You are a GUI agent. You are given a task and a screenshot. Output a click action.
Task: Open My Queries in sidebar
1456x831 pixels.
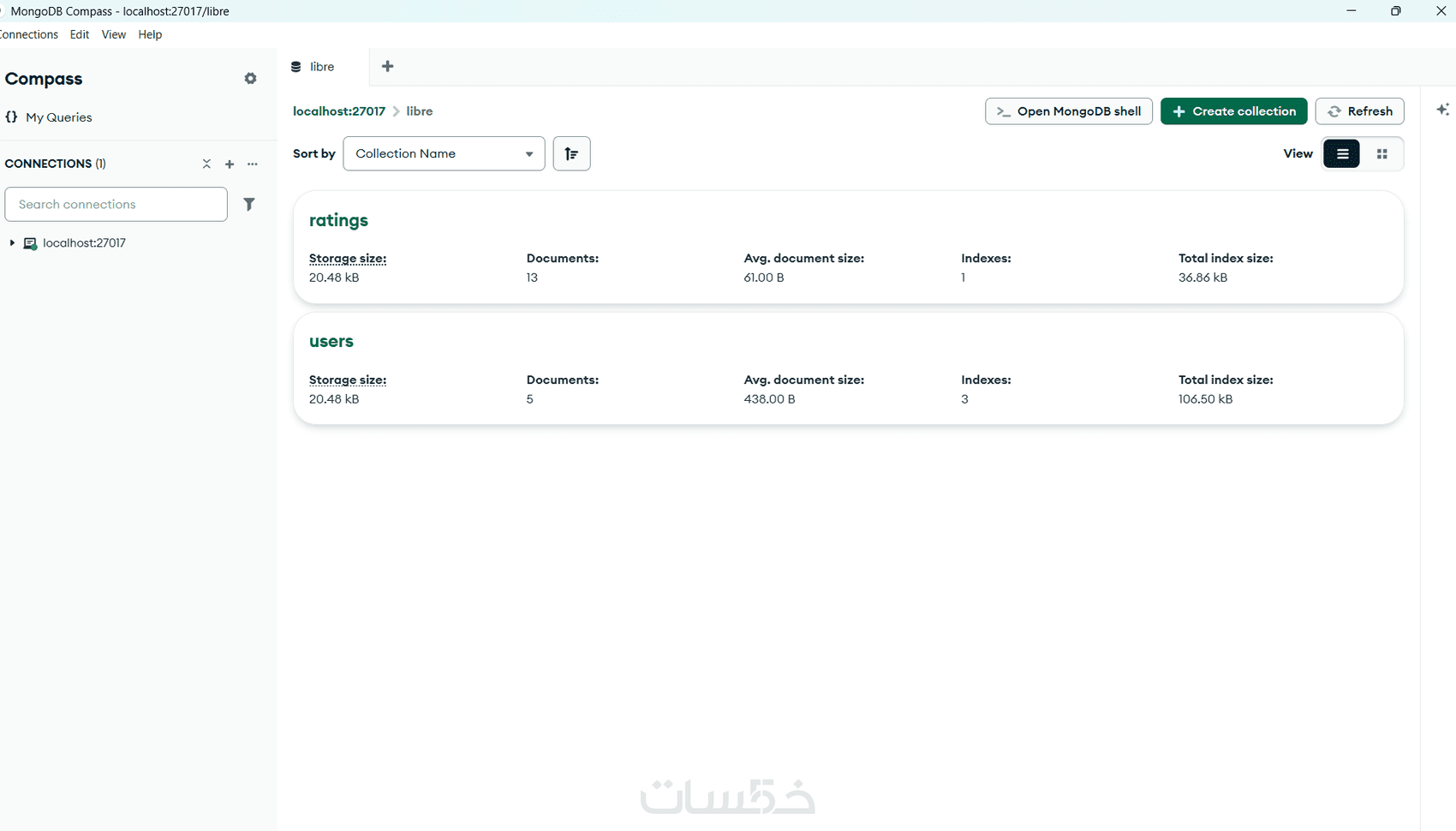tap(58, 117)
